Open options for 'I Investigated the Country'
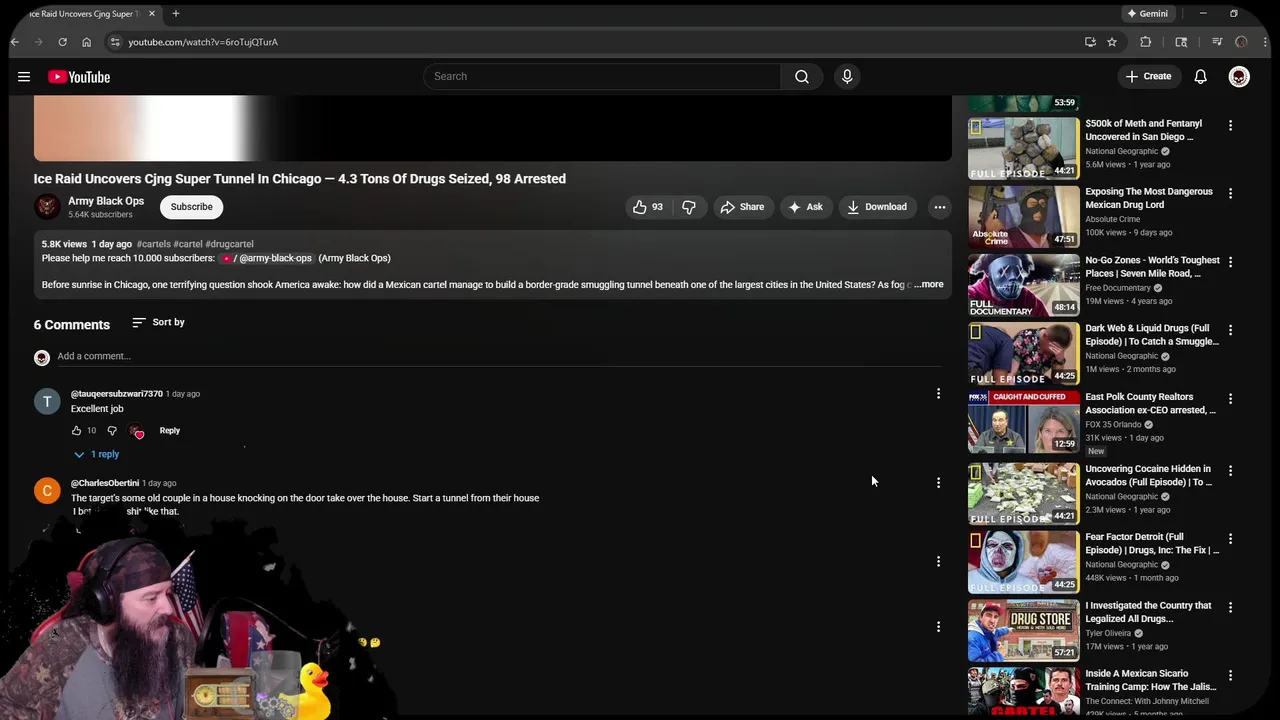This screenshot has width=1280, height=720. click(1230, 608)
